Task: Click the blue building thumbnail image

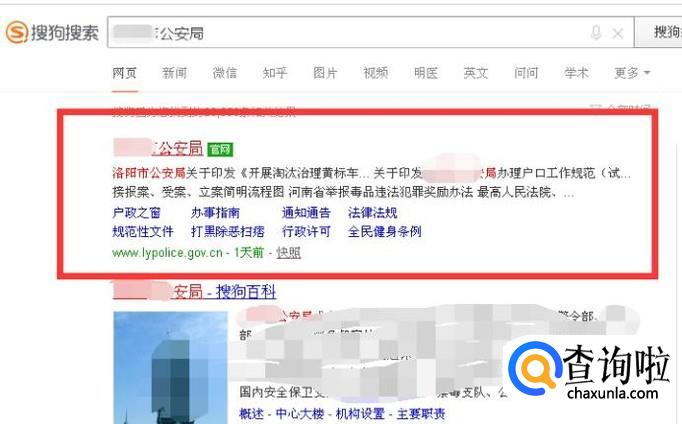Action: [170, 367]
